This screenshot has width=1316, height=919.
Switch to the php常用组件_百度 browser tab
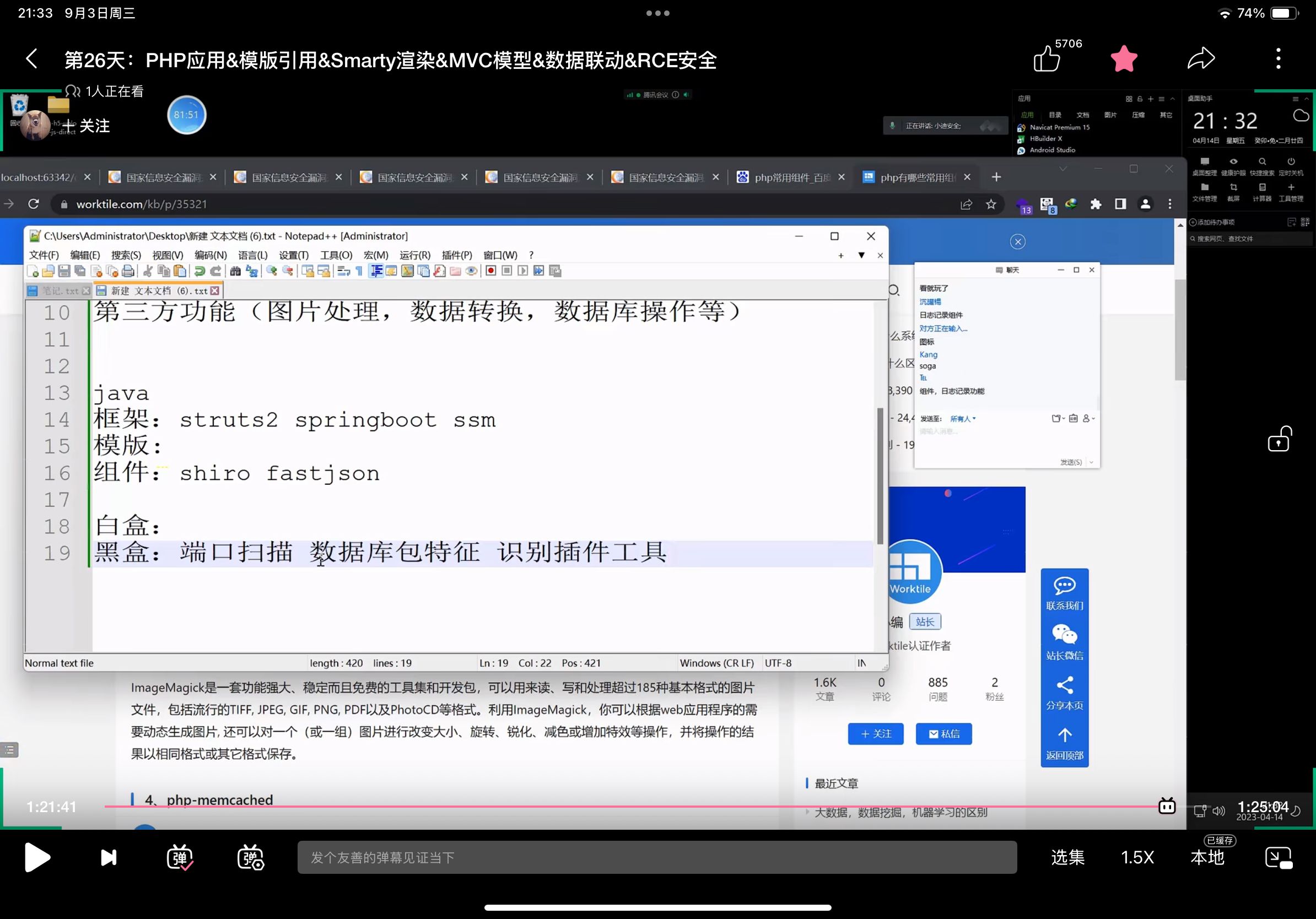click(791, 177)
